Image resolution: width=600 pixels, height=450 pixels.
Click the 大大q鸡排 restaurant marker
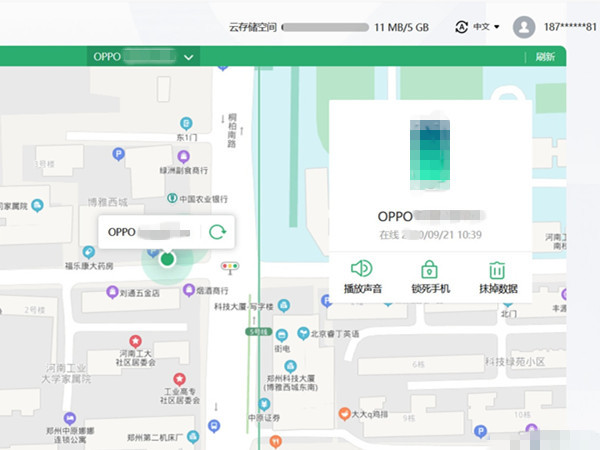pyautogui.click(x=343, y=412)
